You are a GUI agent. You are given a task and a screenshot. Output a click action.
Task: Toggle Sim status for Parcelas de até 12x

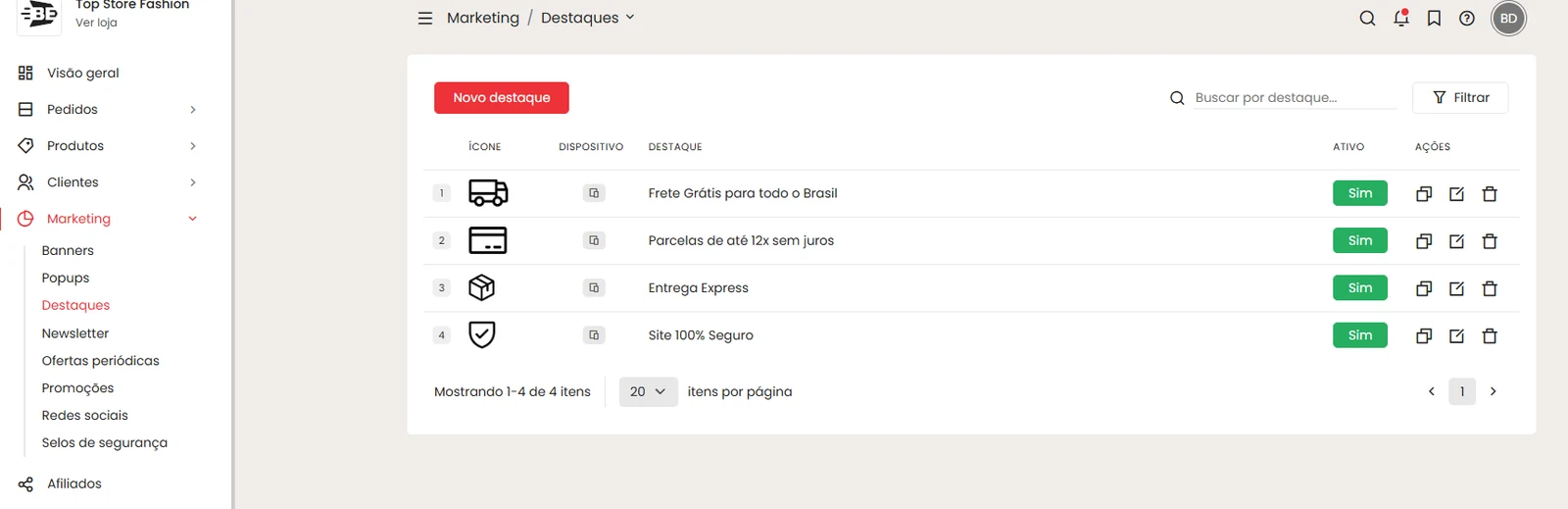[1360, 240]
